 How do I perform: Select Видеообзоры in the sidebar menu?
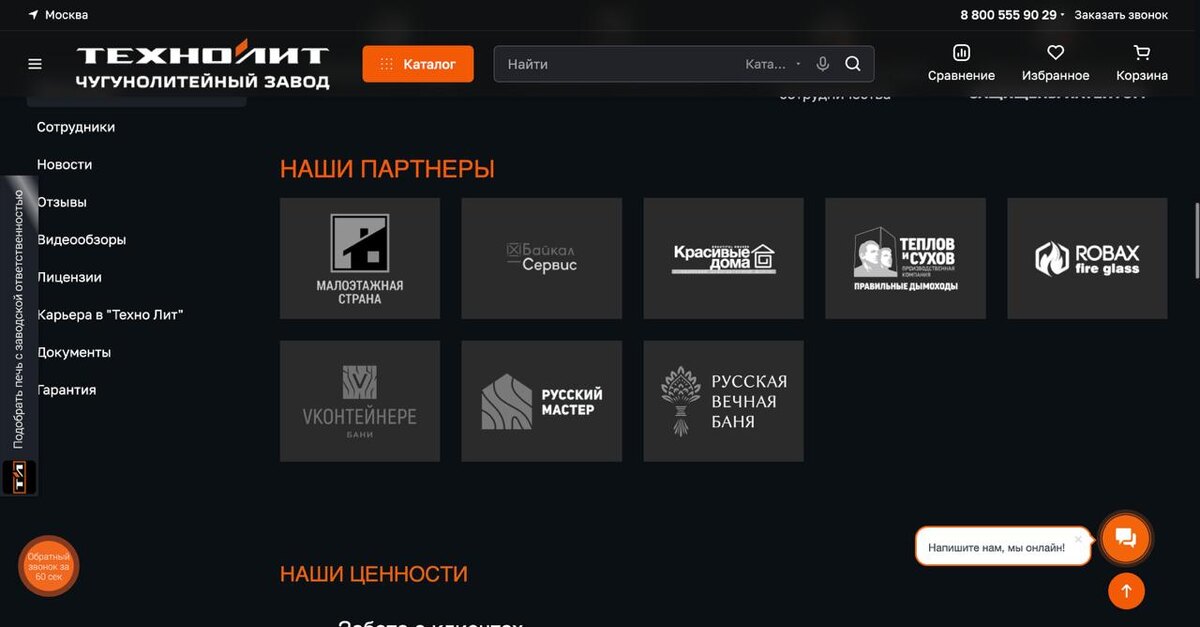(81, 240)
